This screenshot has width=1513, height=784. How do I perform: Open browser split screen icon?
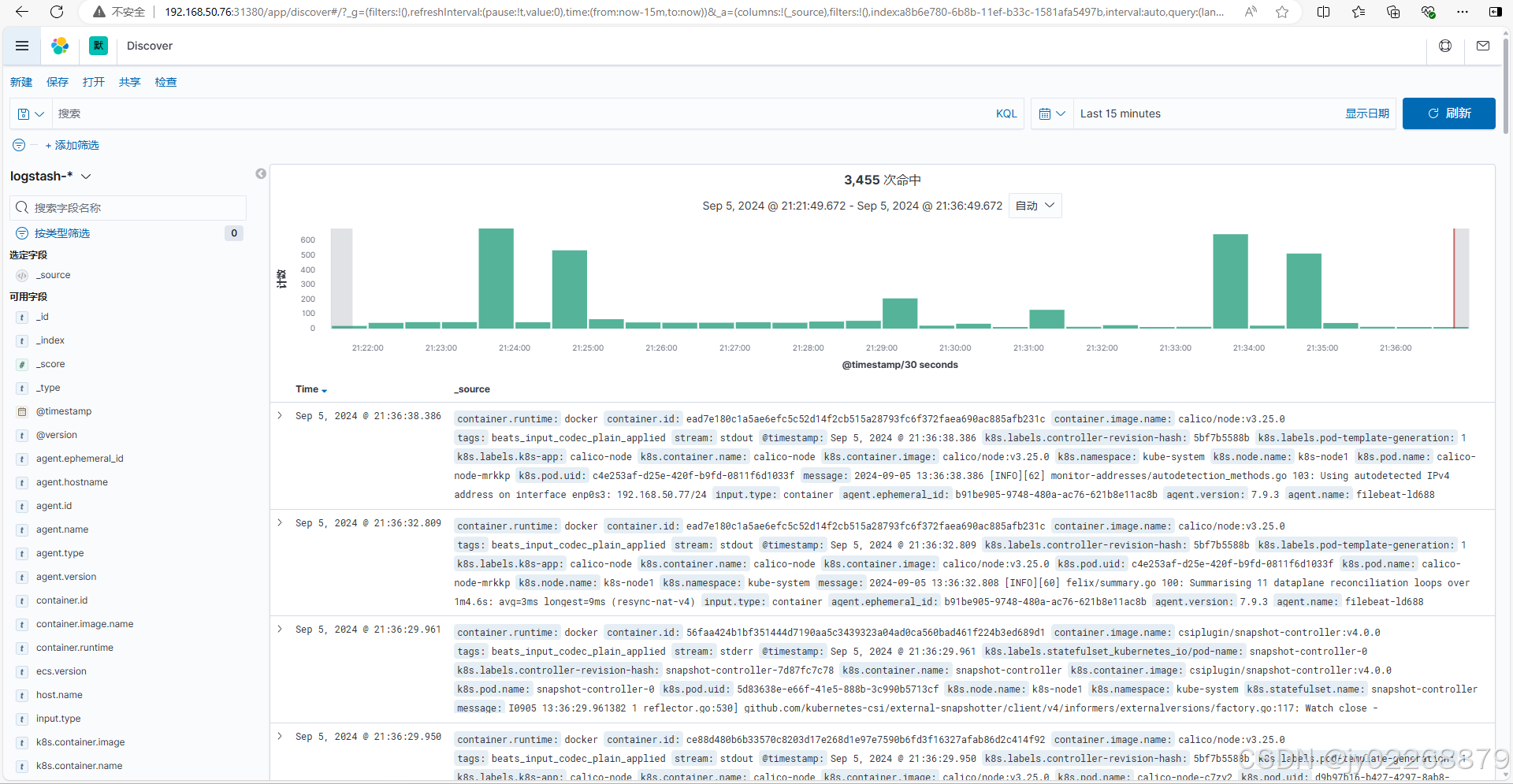1324,12
